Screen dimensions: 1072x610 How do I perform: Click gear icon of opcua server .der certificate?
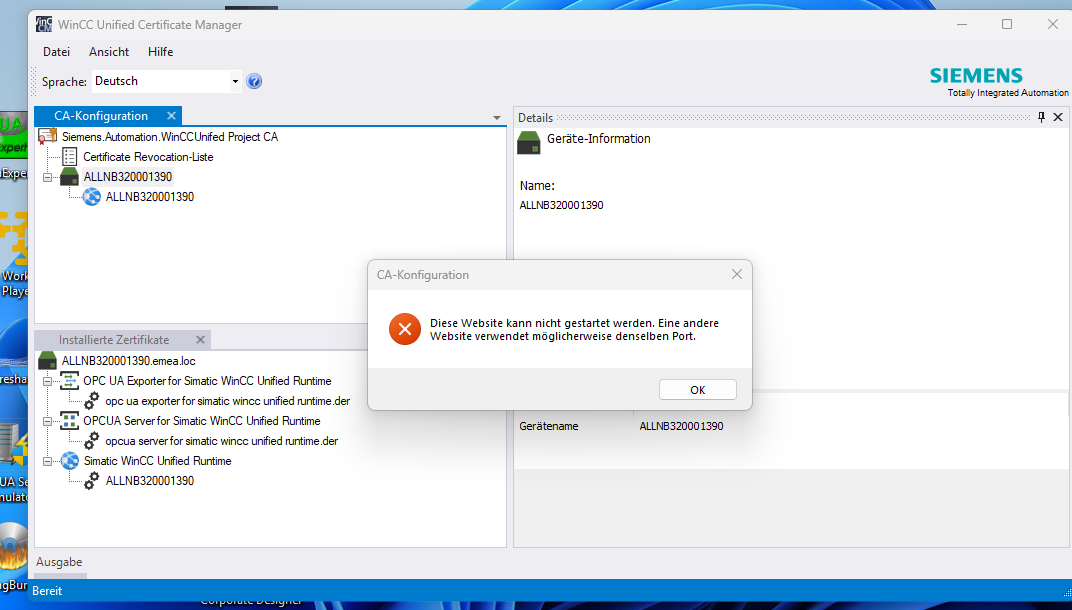click(x=92, y=441)
